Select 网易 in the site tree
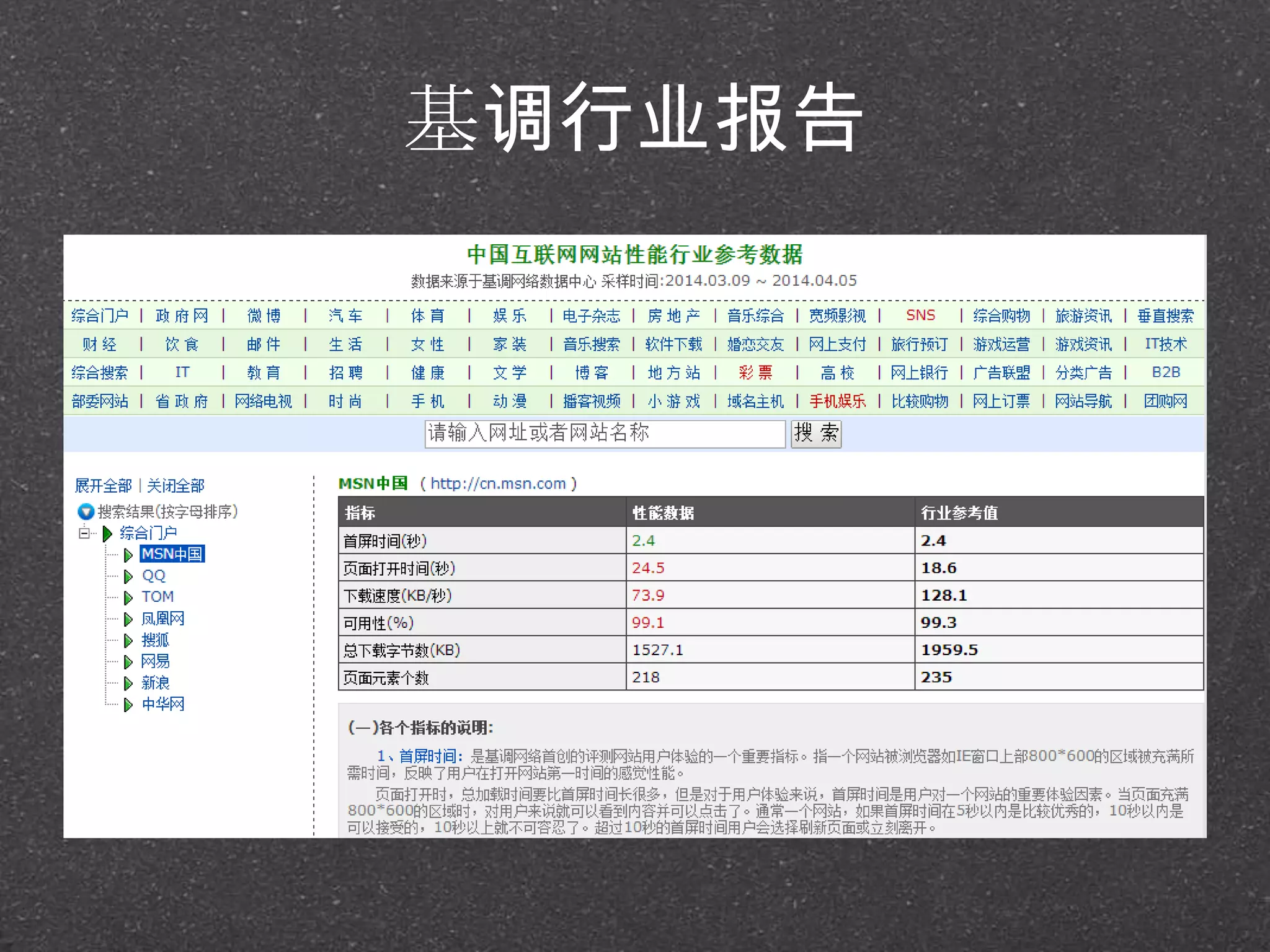Viewport: 1270px width, 952px height. click(x=155, y=661)
